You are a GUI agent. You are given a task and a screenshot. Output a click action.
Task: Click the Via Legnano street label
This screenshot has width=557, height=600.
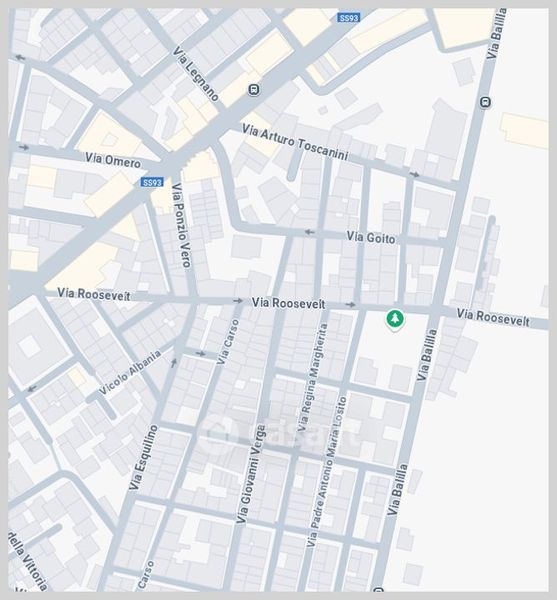click(x=196, y=74)
